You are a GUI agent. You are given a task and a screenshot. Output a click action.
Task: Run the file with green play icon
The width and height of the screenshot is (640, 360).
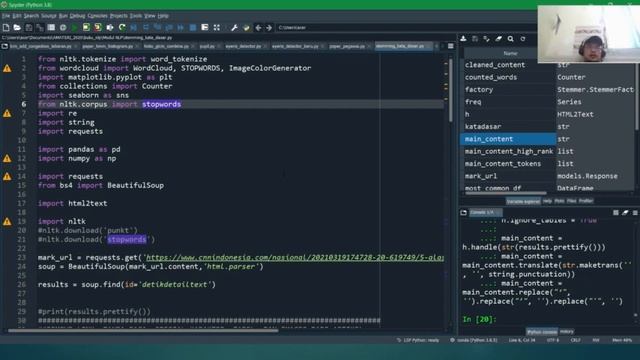(74, 27)
